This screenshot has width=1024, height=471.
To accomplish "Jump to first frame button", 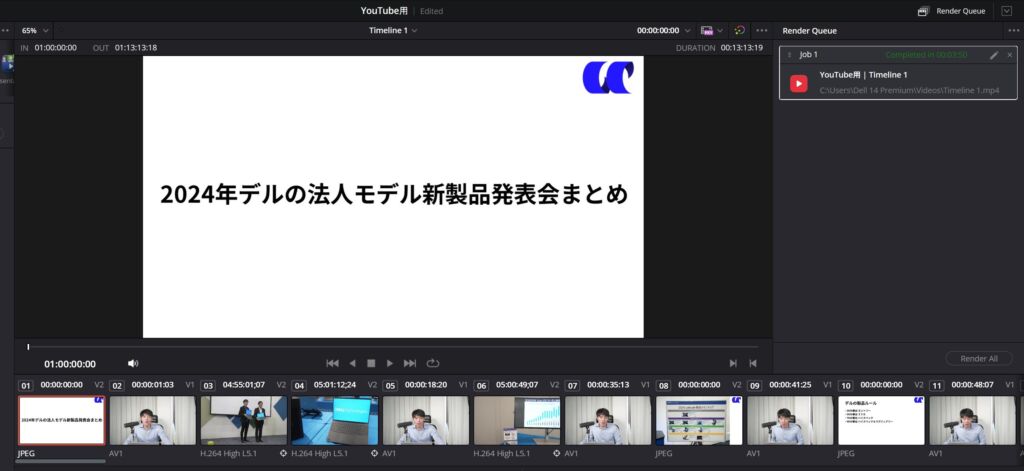I will coord(332,363).
